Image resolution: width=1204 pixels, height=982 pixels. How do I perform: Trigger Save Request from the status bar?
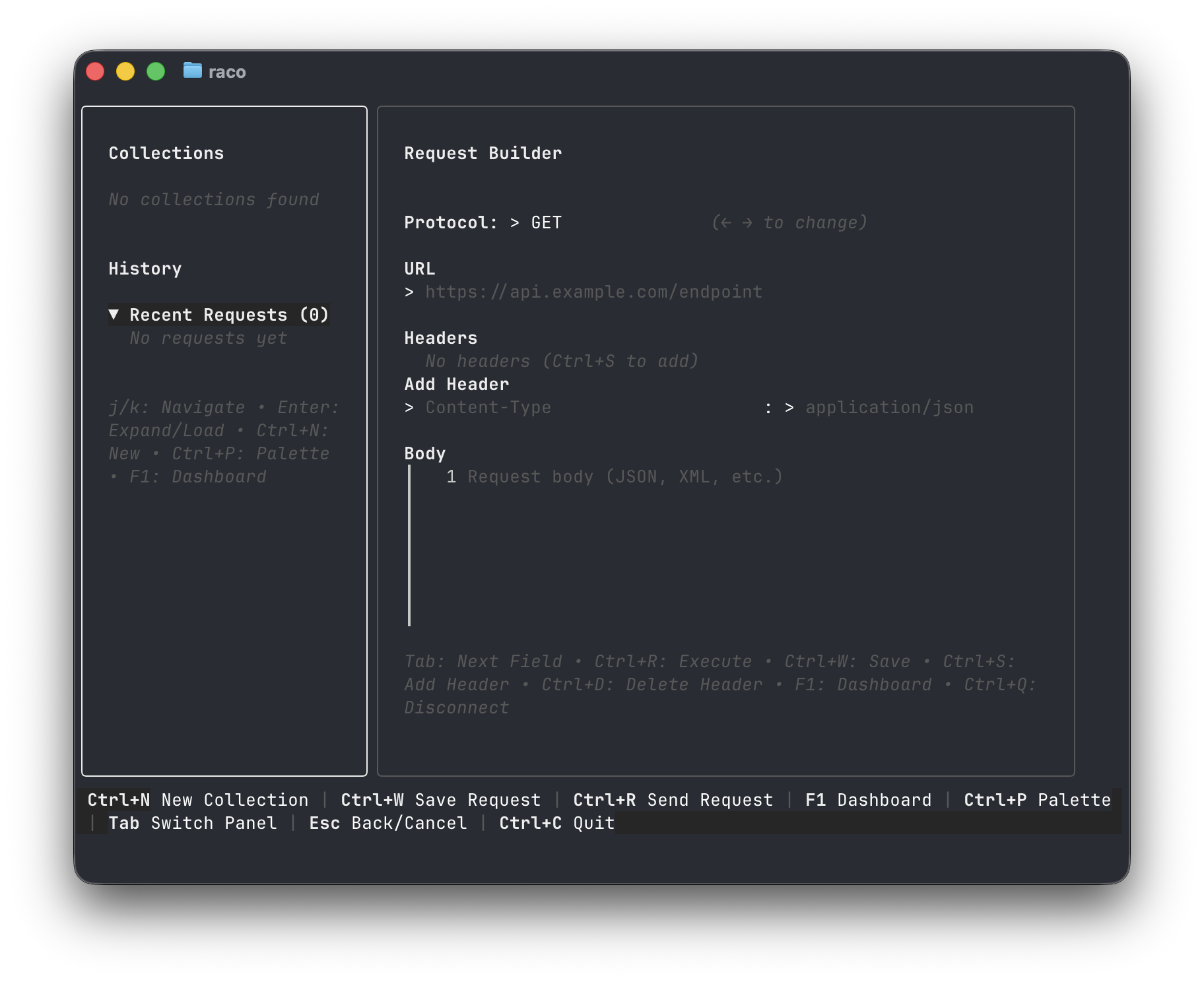[440, 799]
